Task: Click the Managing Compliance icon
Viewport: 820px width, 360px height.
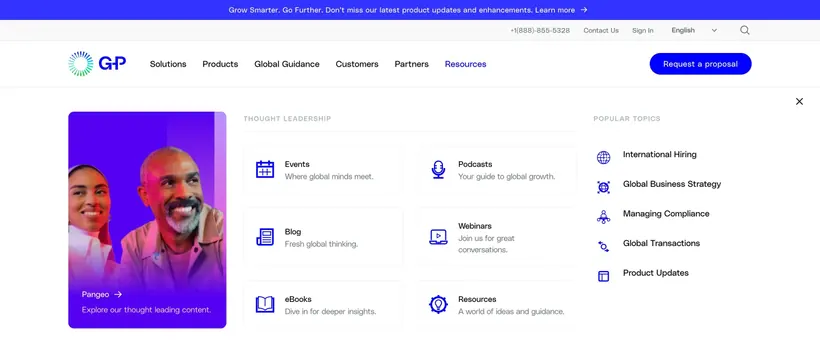Action: 603,217
